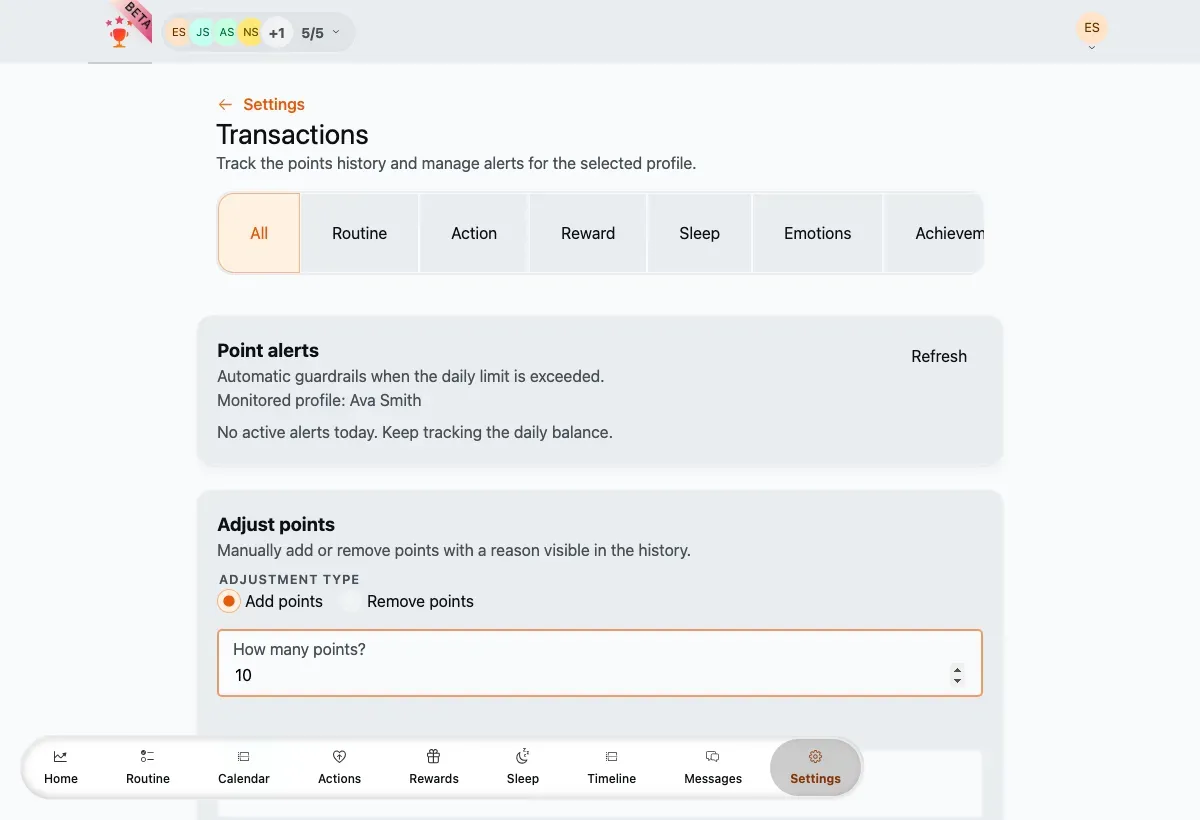1200x820 pixels.
Task: Select the NS profile avatar
Action: tap(251, 33)
